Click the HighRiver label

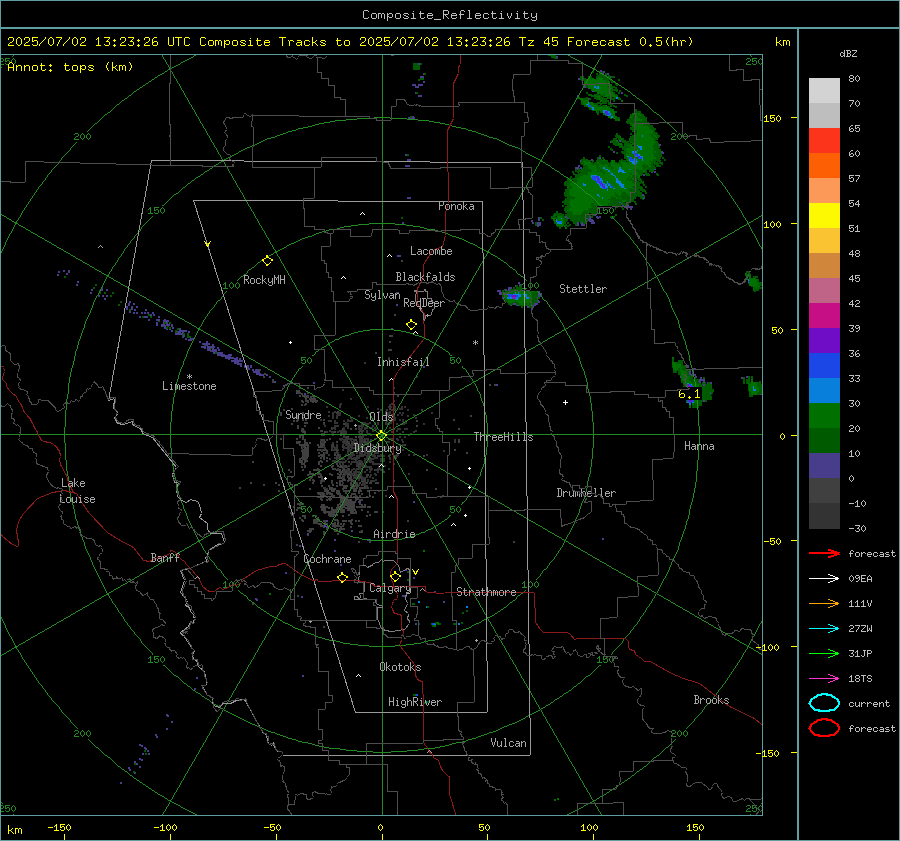415,702
